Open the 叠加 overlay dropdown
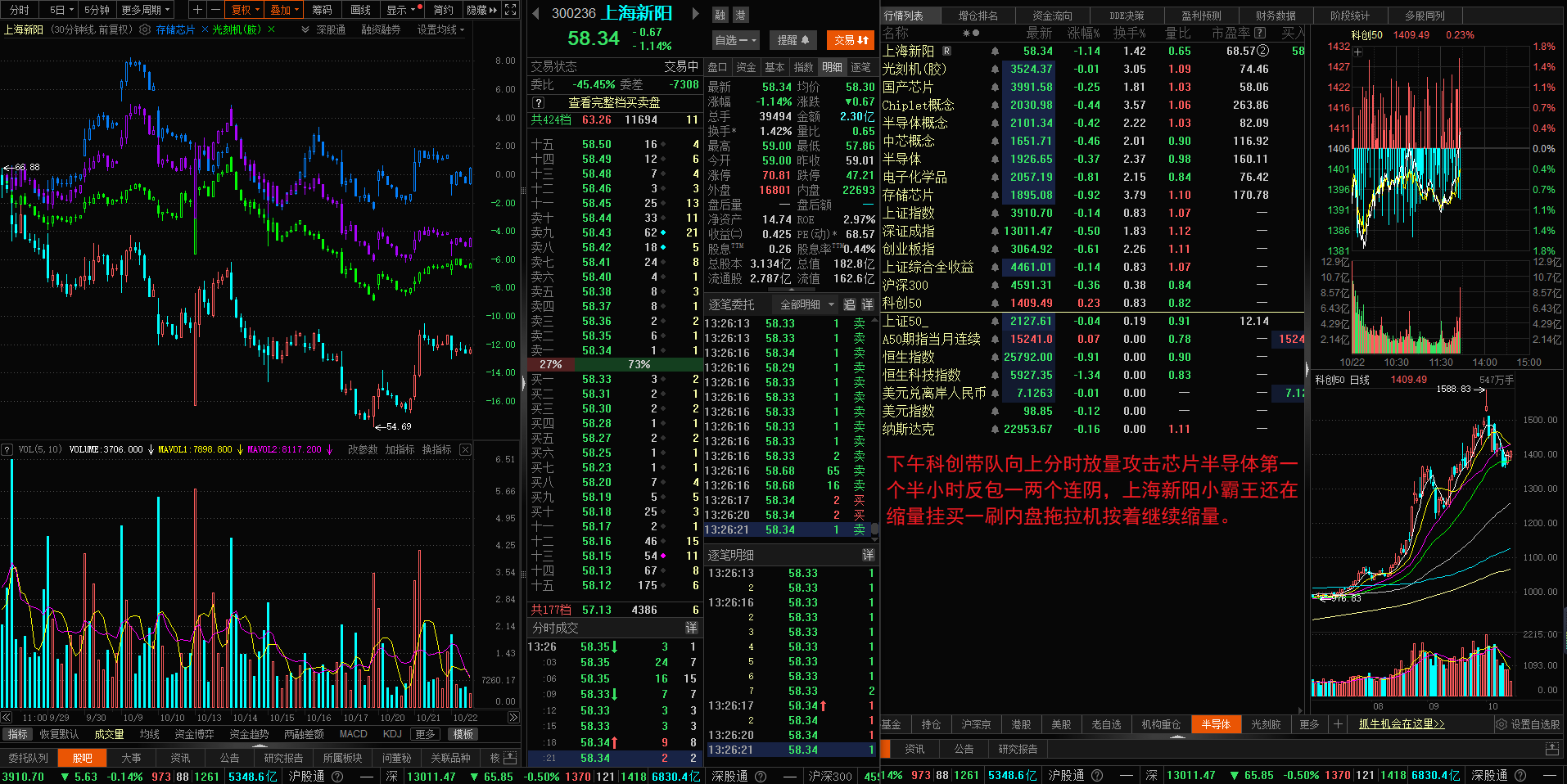The image size is (1567, 784). 285,10
